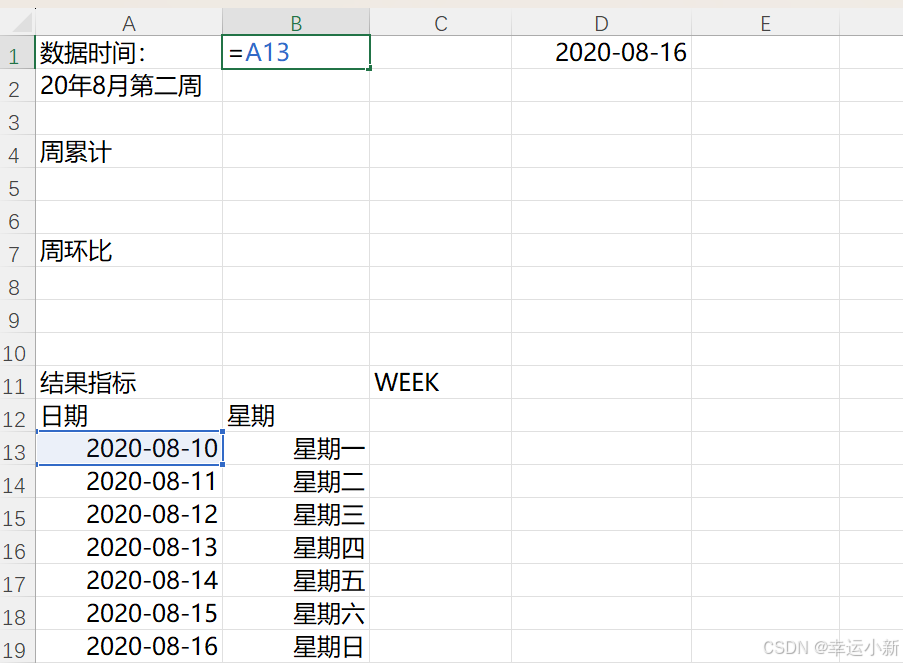Select column D header
The width and height of the screenshot is (903, 663).
(x=601, y=24)
